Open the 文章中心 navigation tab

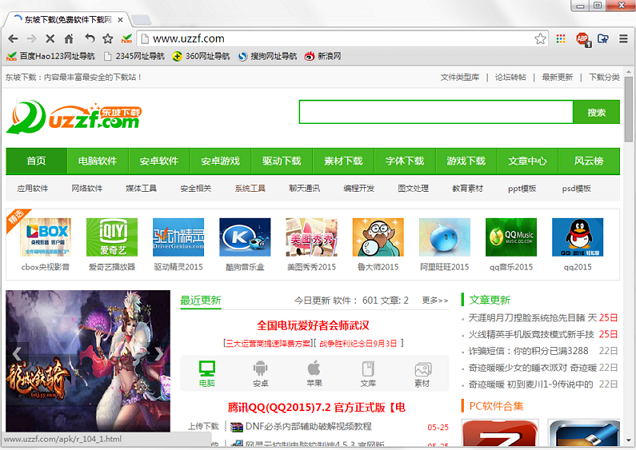click(527, 161)
